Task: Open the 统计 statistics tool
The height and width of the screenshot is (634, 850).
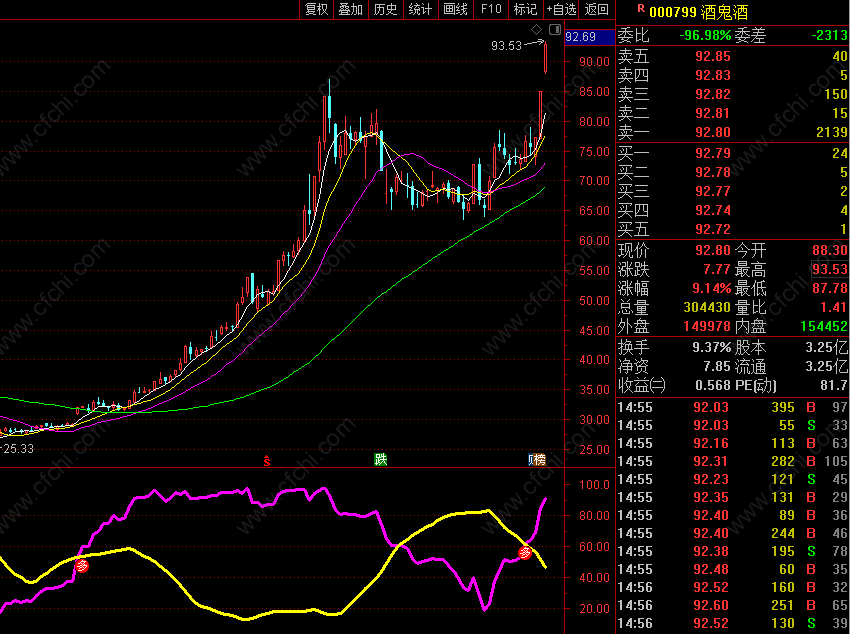Action: coord(420,9)
